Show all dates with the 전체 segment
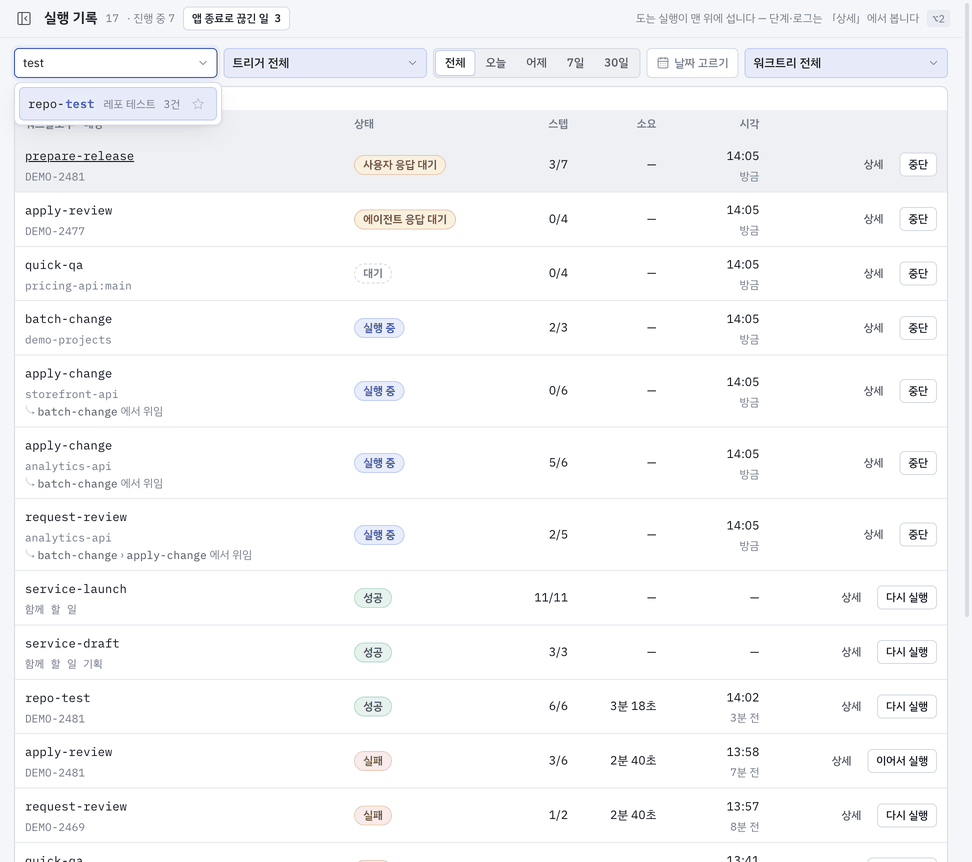 click(455, 63)
